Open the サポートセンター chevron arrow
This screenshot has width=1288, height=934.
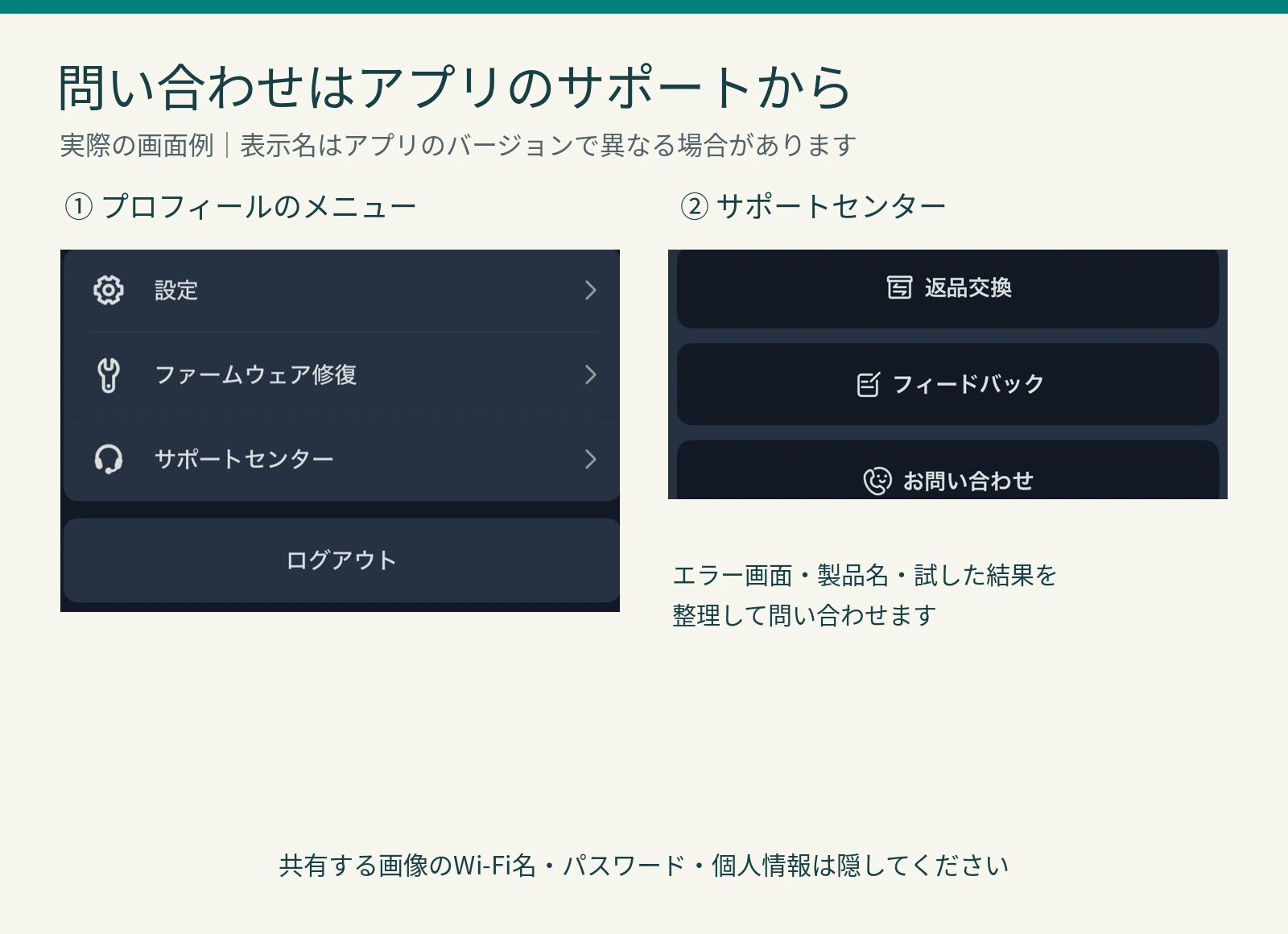[x=590, y=459]
